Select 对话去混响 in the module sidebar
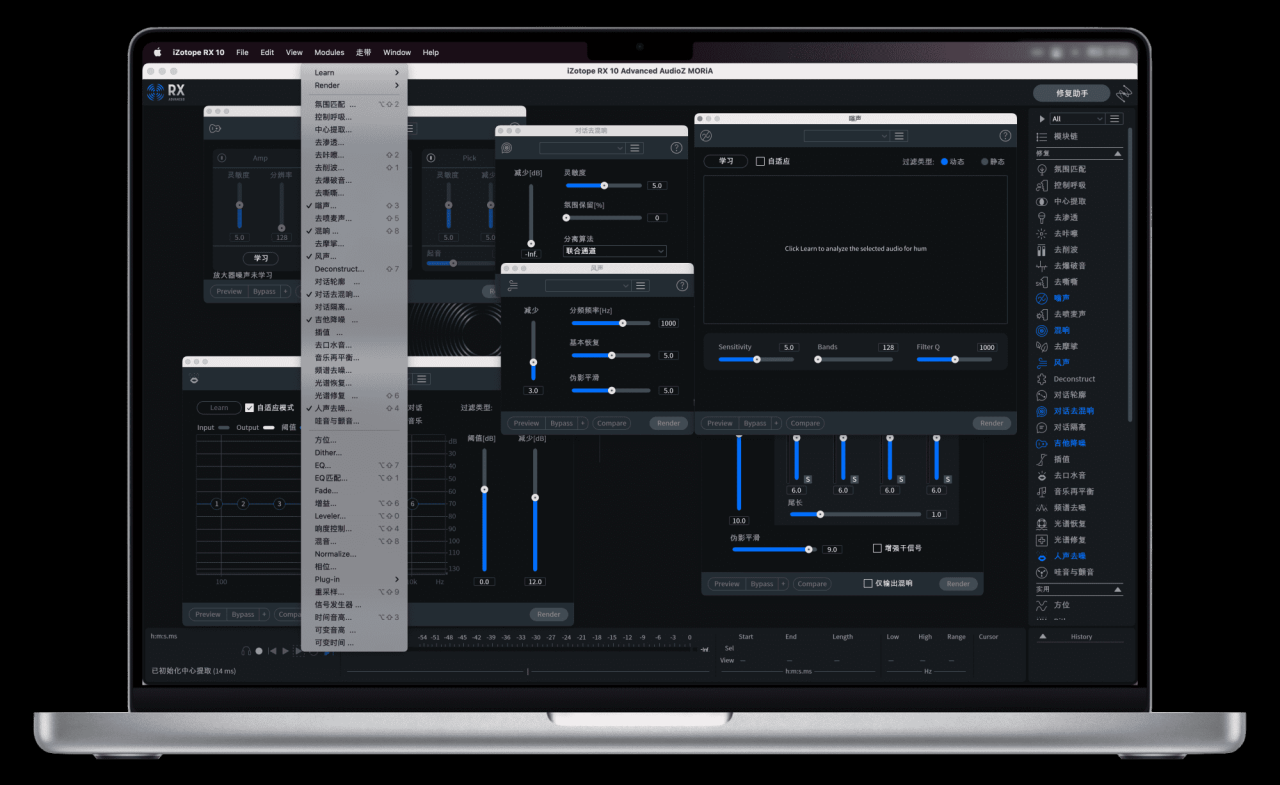 (1073, 411)
